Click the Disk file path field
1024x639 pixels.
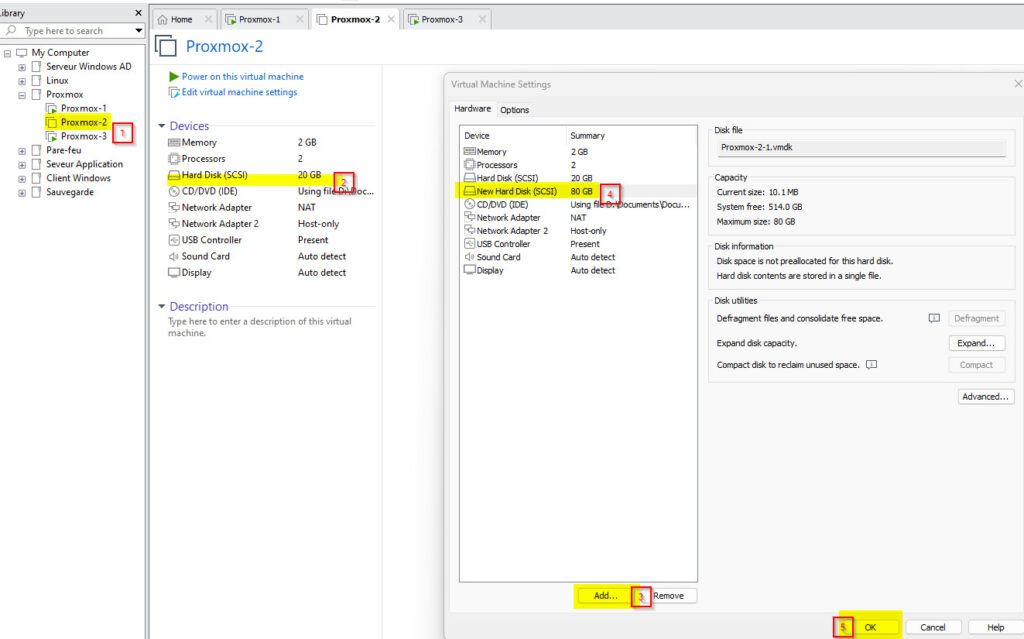tap(861, 148)
